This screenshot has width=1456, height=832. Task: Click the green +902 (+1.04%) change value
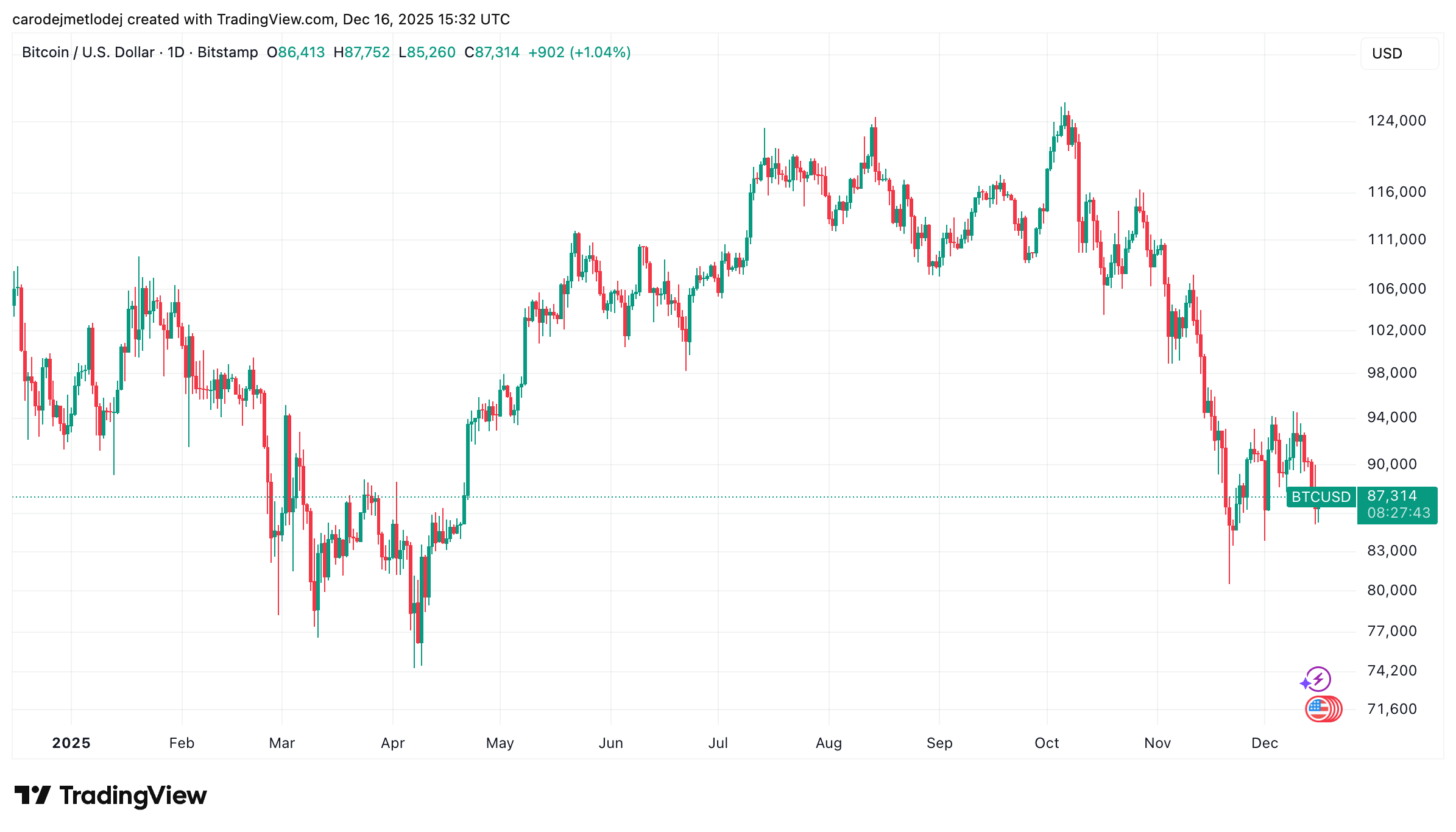click(579, 52)
